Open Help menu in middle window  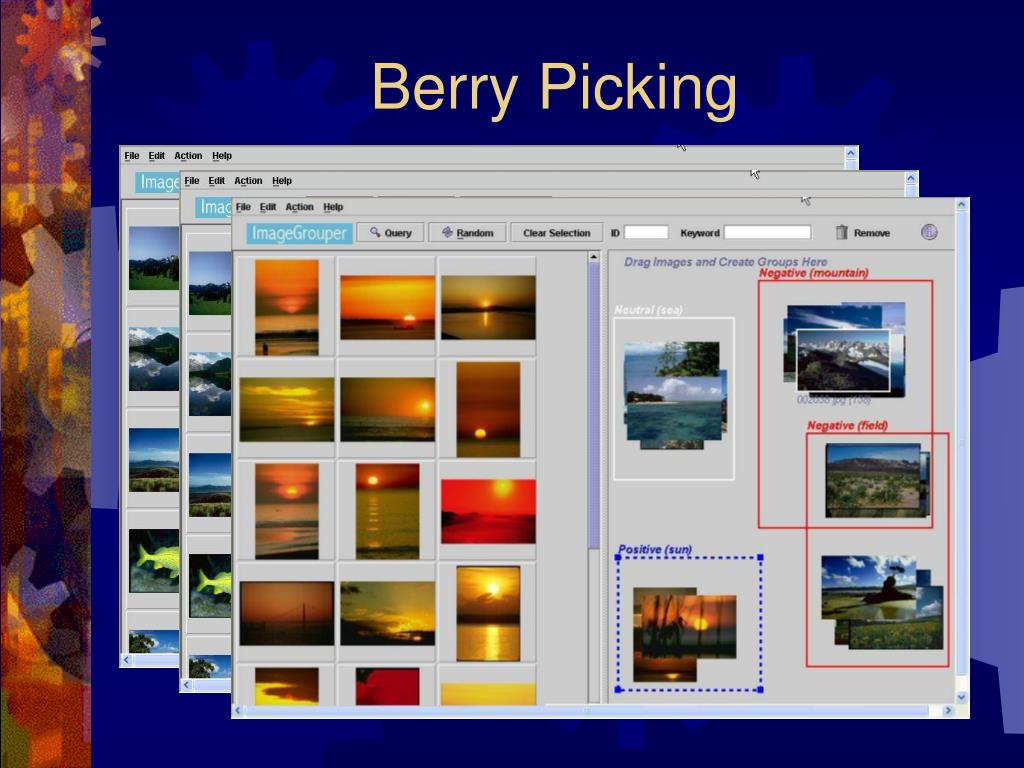281,181
